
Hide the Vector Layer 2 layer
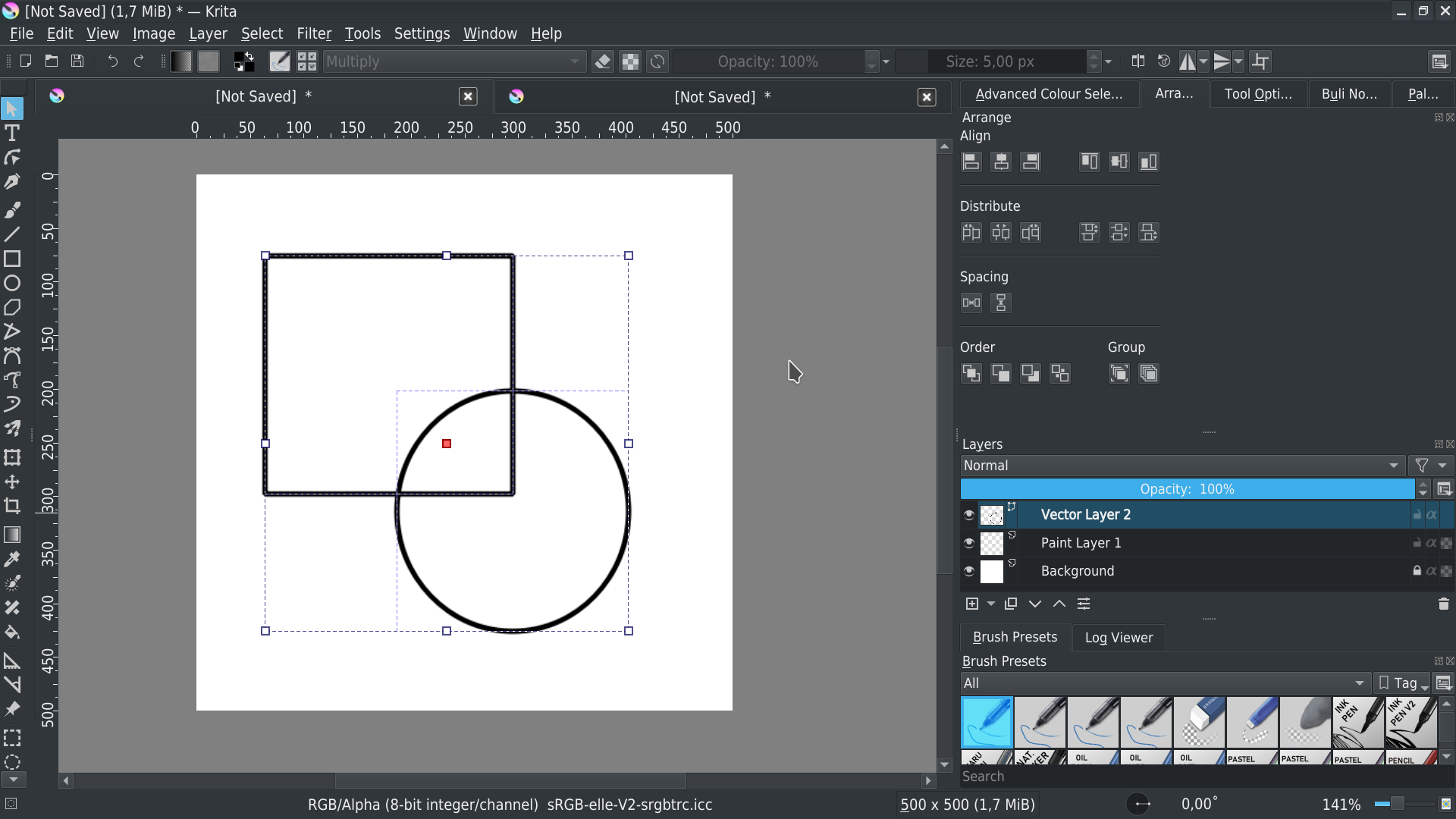click(x=969, y=515)
